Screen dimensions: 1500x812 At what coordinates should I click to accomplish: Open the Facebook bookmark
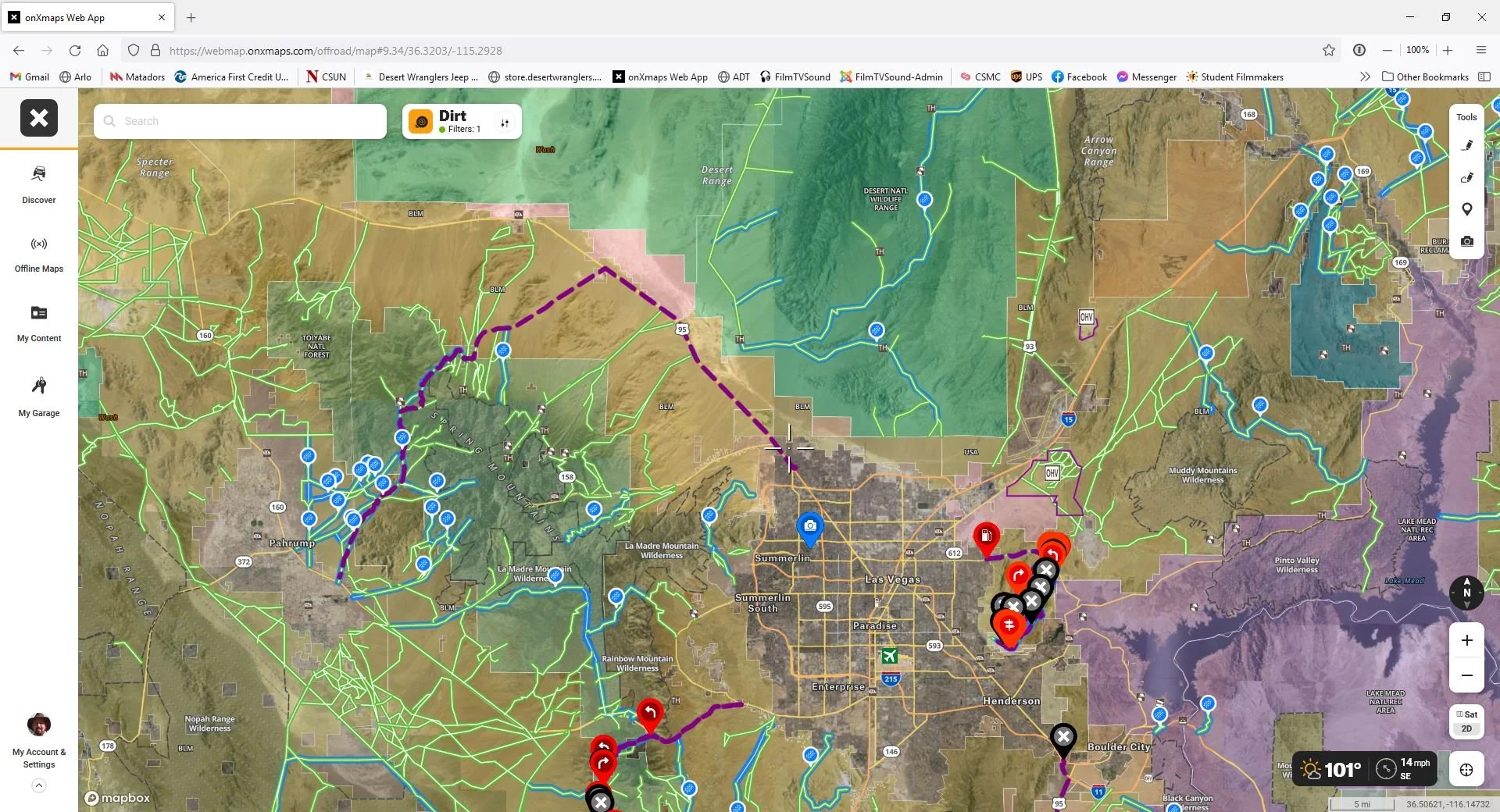point(1079,77)
